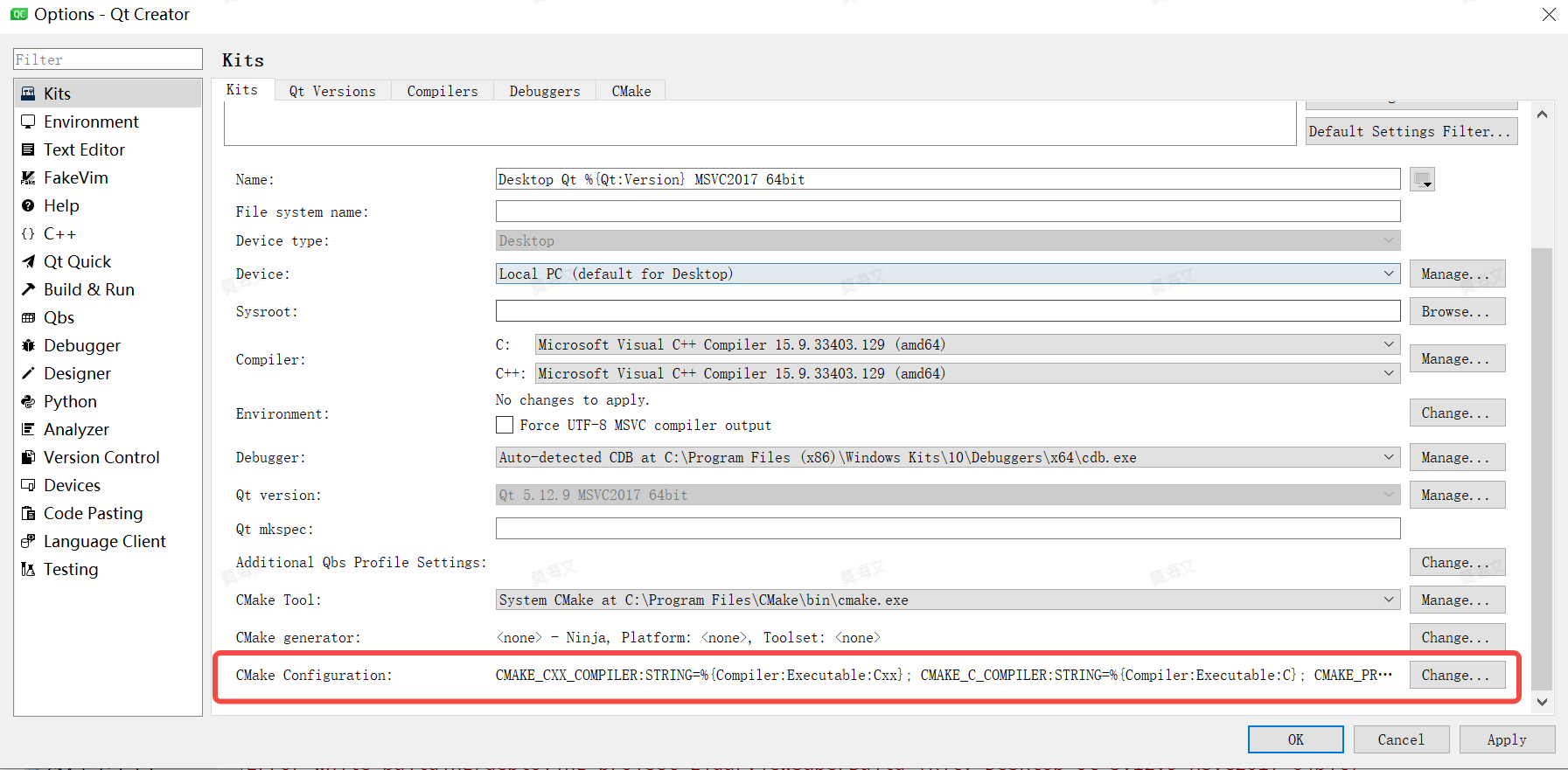This screenshot has height=770, width=1568.
Task: Open the FakeVim settings icon
Action: (x=28, y=177)
